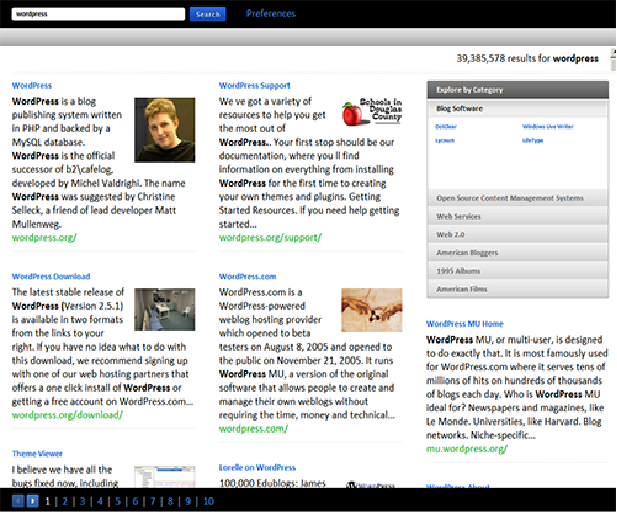
Task: Click the red apple Schools logo thumbnail
Action: (x=372, y=112)
